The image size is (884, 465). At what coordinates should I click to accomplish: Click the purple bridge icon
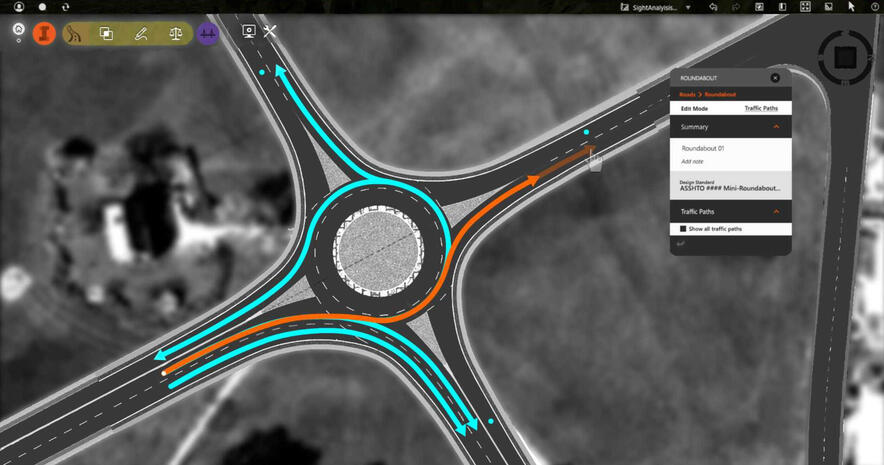pyautogui.click(x=208, y=33)
